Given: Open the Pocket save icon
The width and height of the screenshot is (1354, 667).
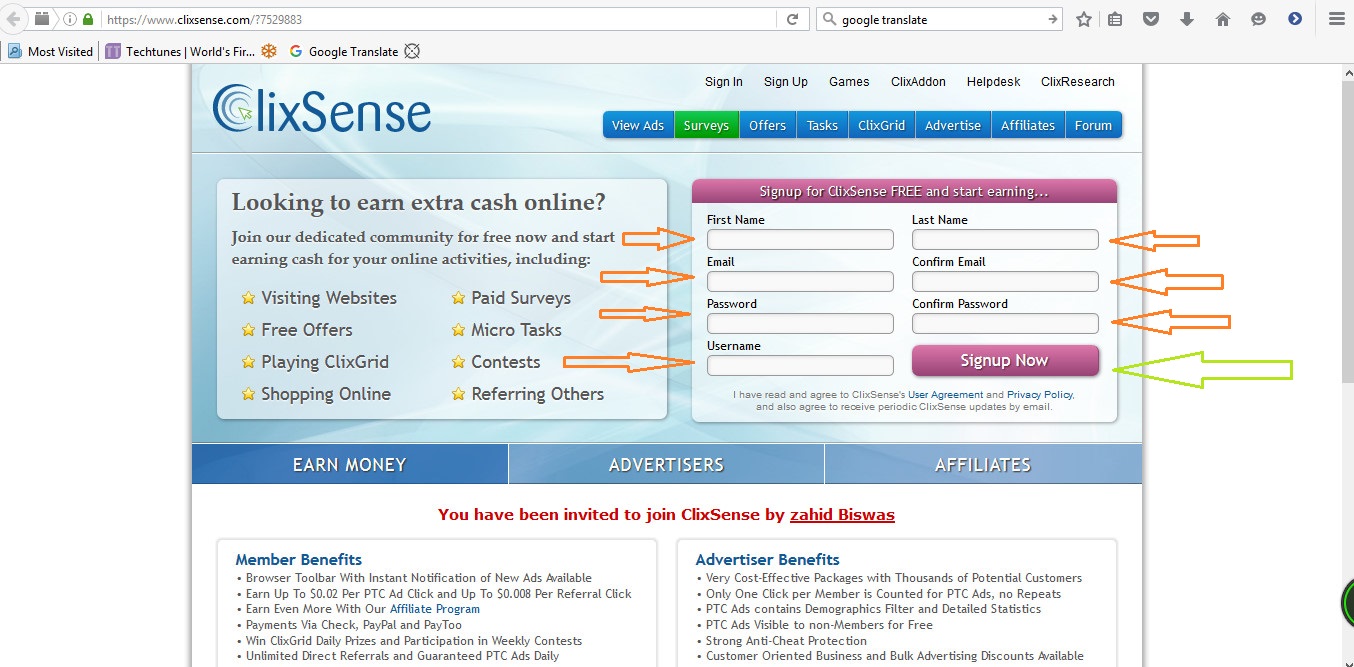Looking at the screenshot, I should pyautogui.click(x=1151, y=19).
